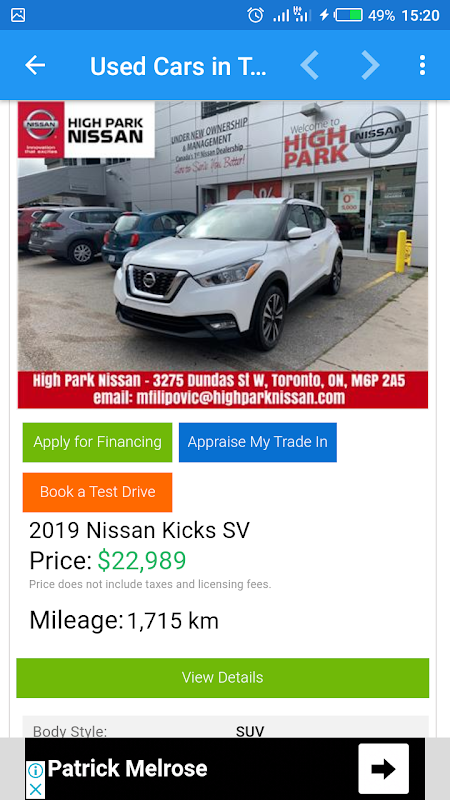Tap the battery indicator icon

(x=348, y=15)
